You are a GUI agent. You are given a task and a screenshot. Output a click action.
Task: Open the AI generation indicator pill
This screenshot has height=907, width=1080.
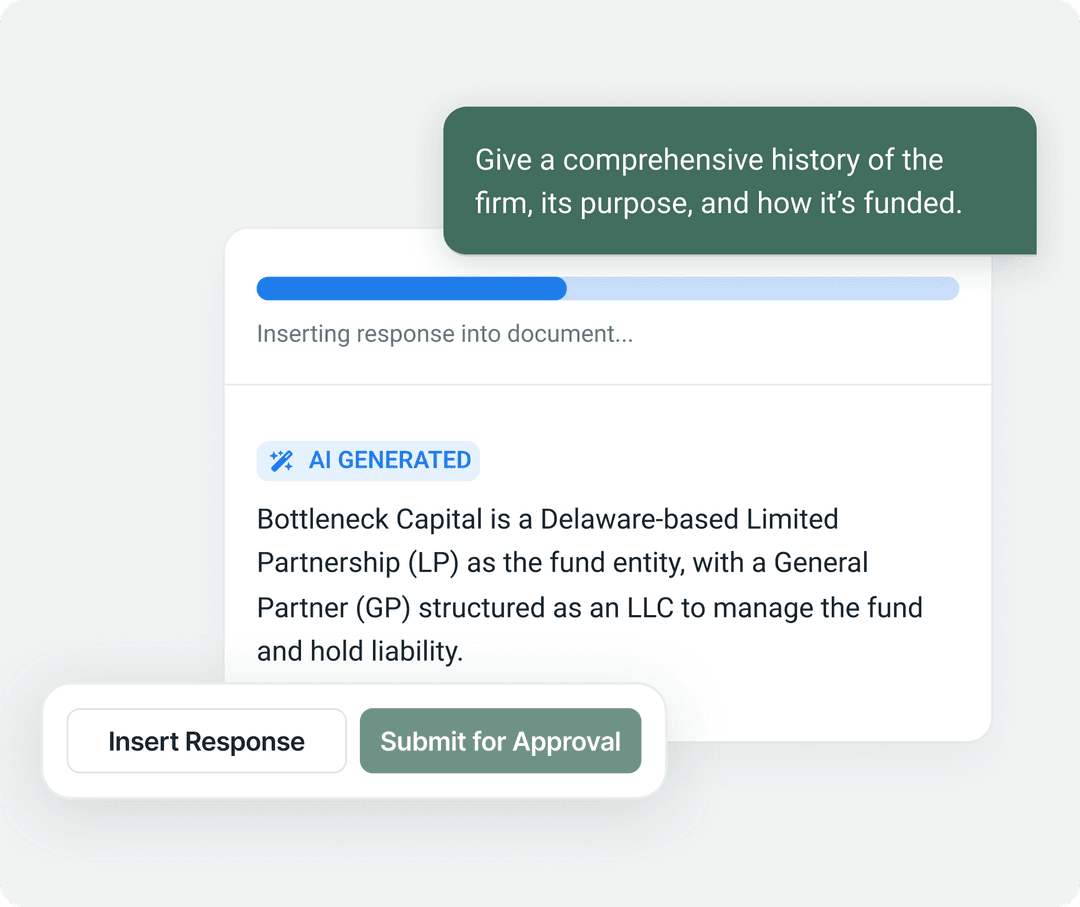tap(368, 460)
